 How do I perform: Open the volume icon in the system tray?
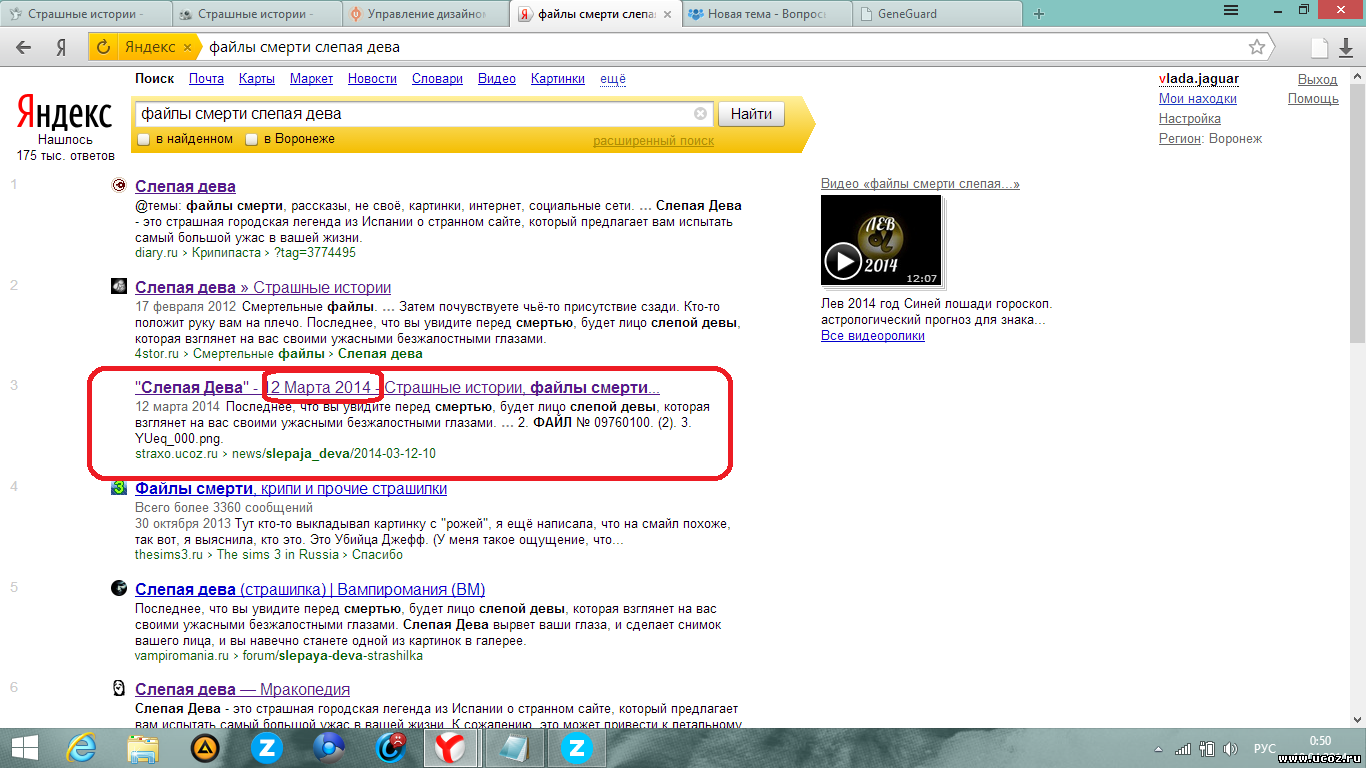click(x=1231, y=748)
